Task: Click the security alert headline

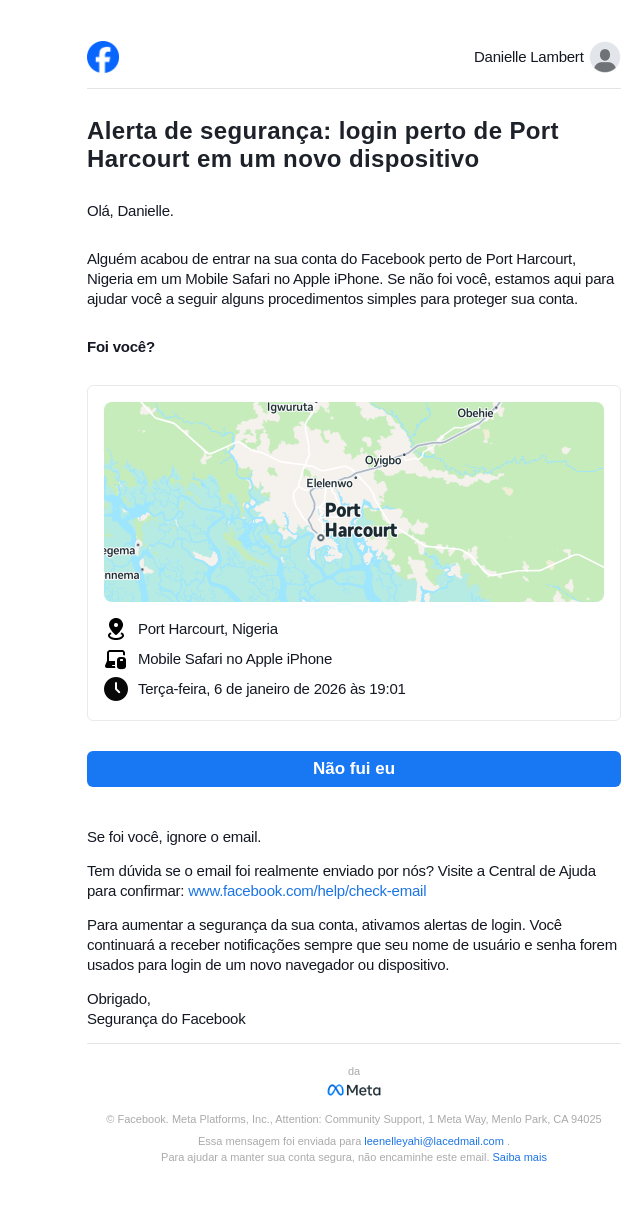Action: [x=323, y=145]
